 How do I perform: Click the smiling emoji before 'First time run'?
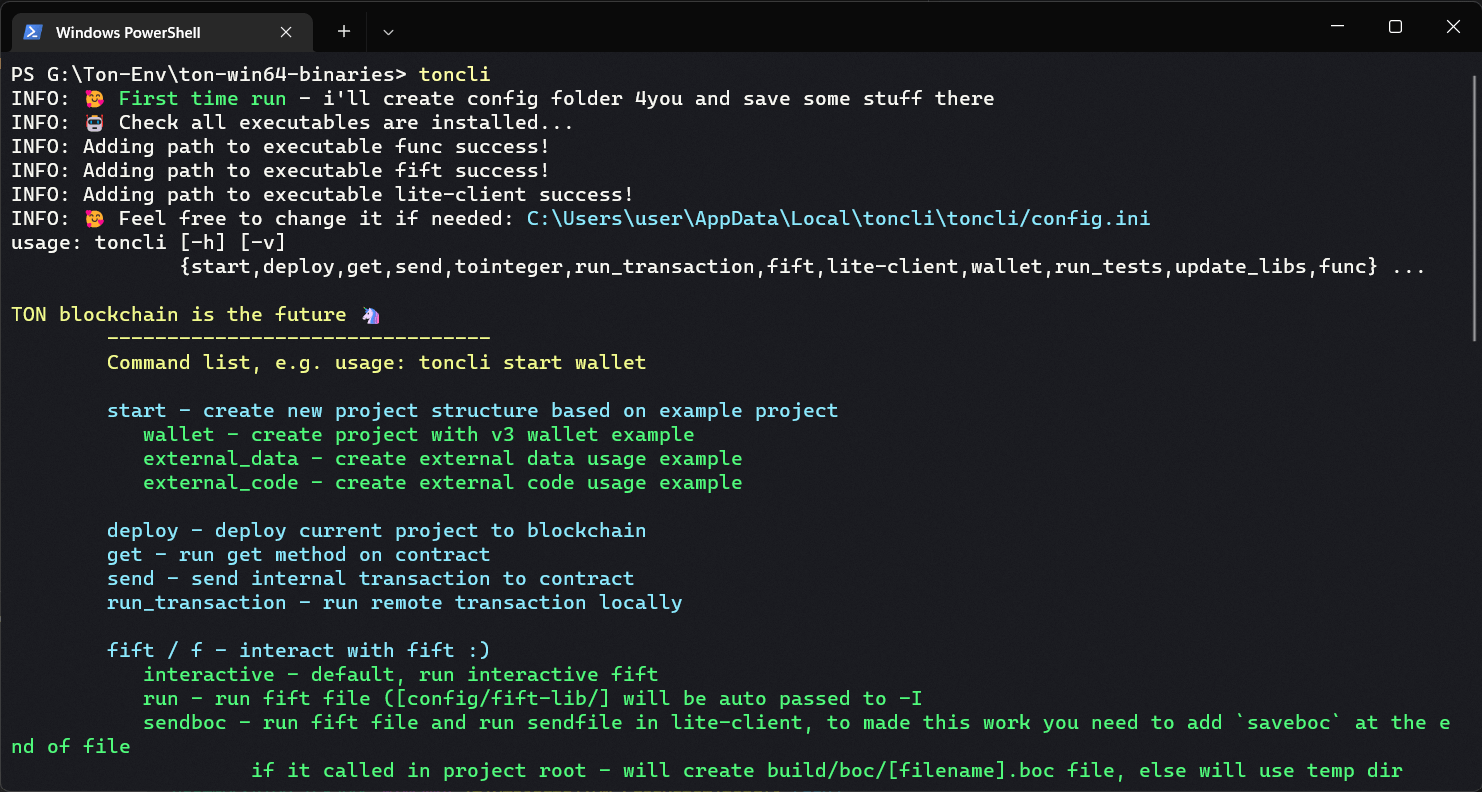click(x=96, y=99)
